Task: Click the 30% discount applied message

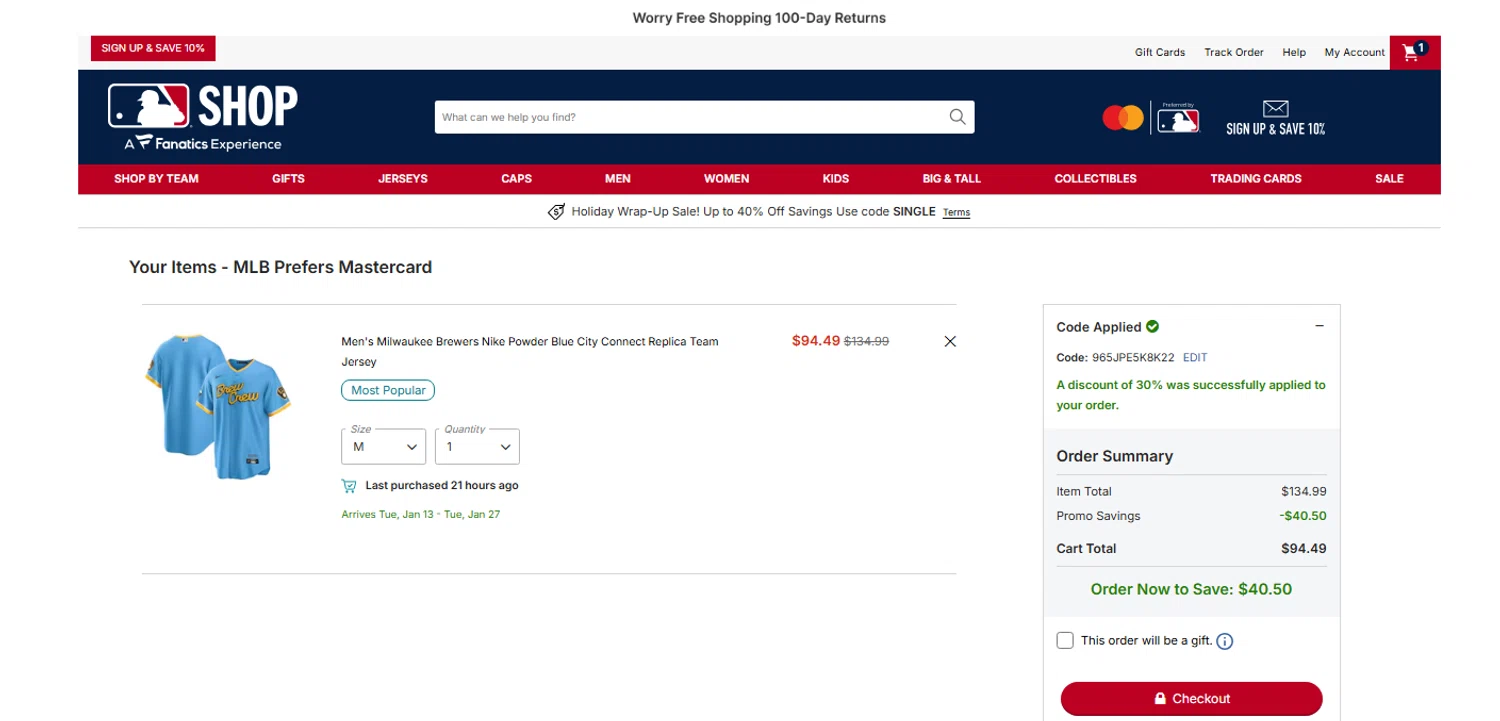Action: click(x=1191, y=395)
